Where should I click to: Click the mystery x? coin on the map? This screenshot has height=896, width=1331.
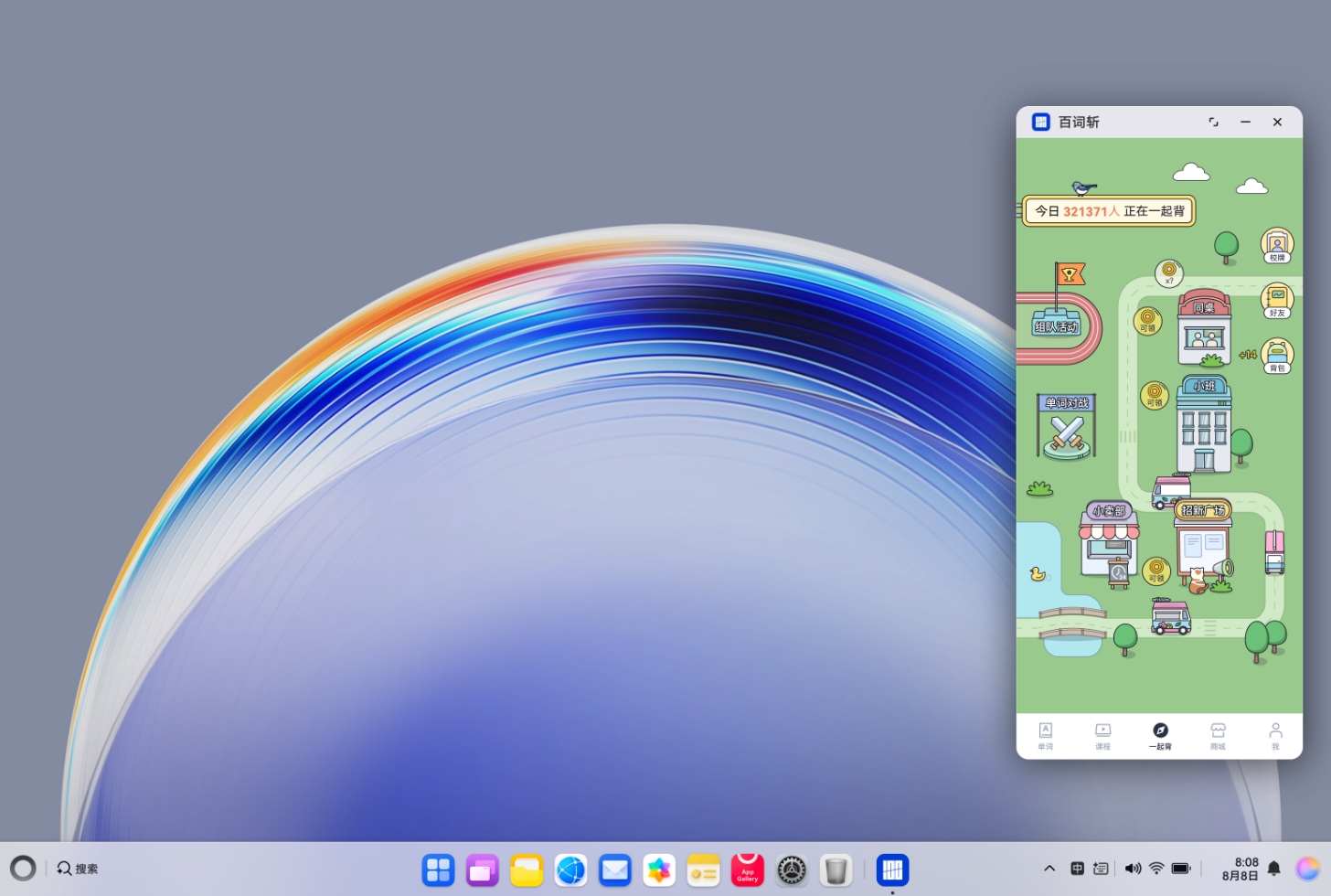[1170, 273]
